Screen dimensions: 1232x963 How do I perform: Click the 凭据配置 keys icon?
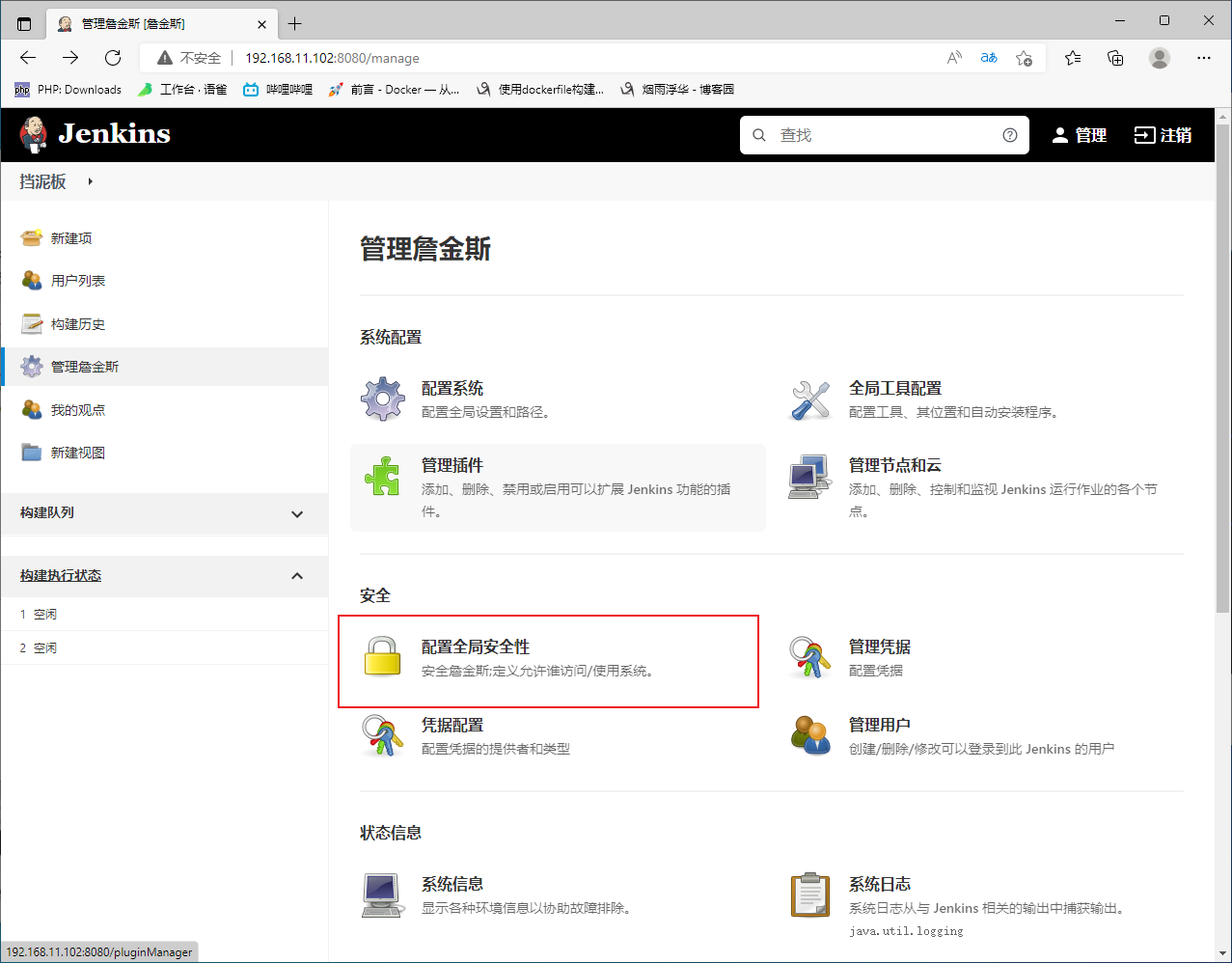point(383,735)
